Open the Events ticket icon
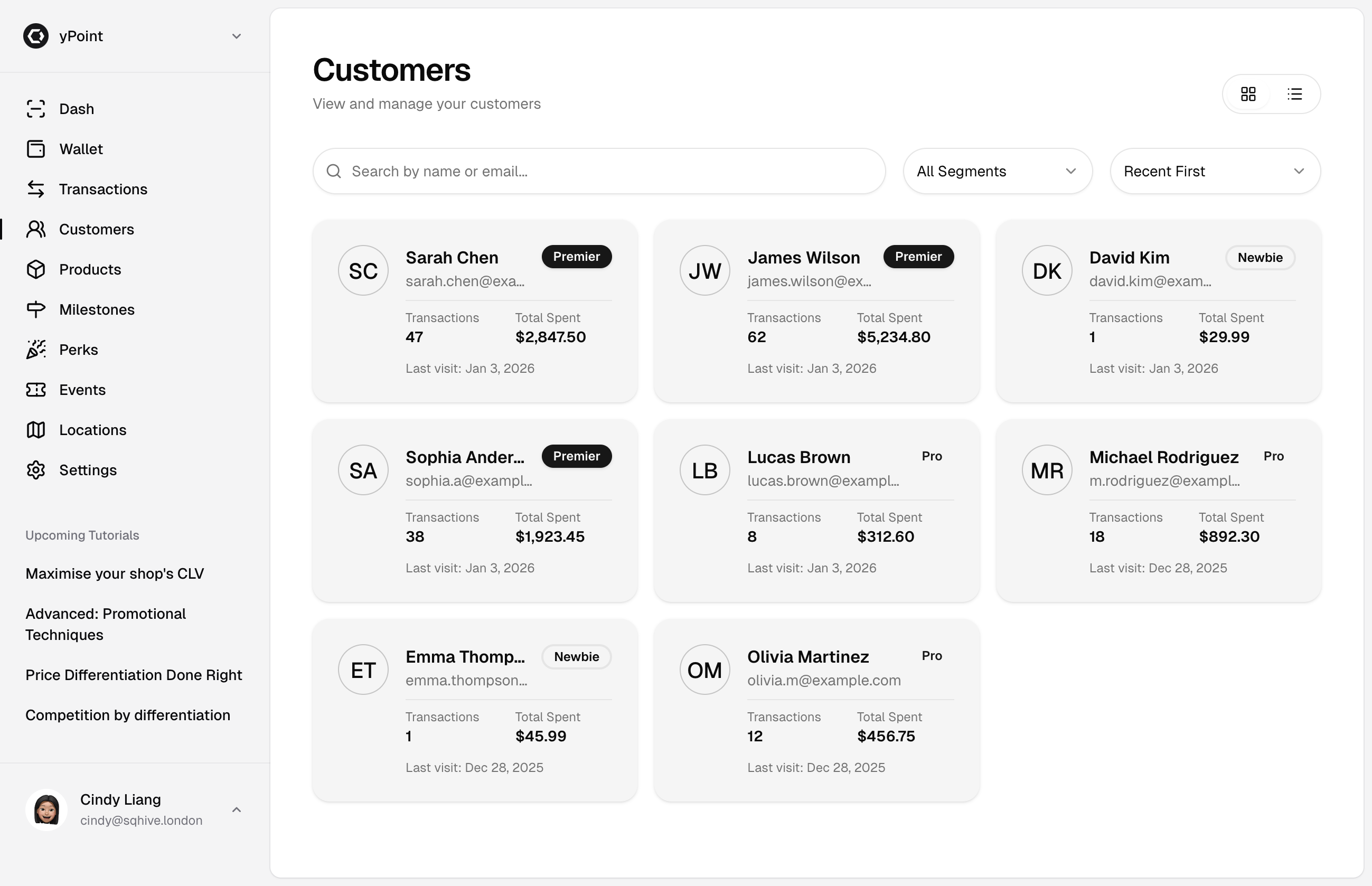The image size is (1372, 886). coord(36,390)
